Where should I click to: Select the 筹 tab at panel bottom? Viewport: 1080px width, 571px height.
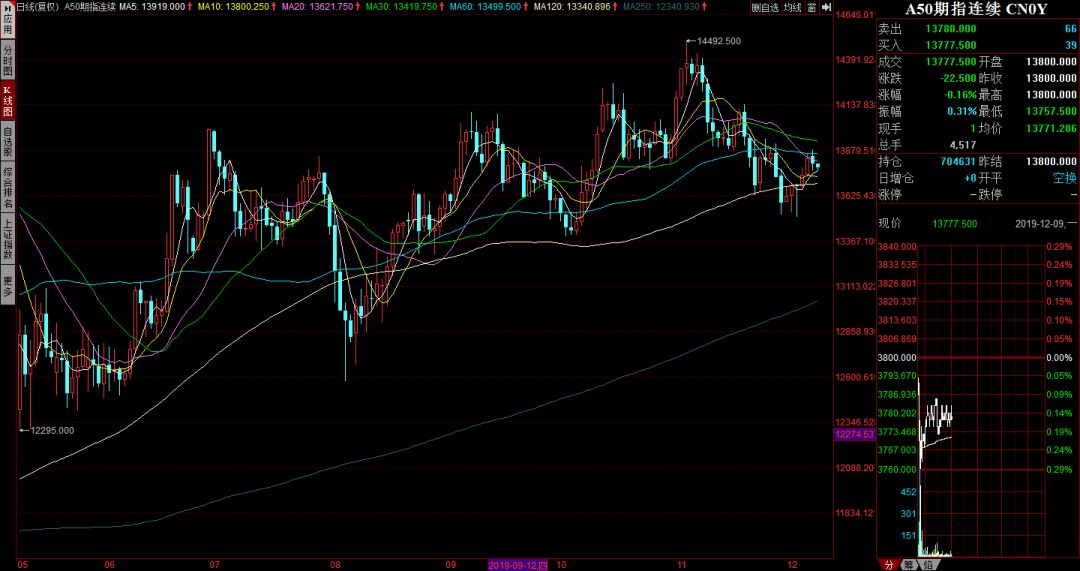tap(909, 565)
